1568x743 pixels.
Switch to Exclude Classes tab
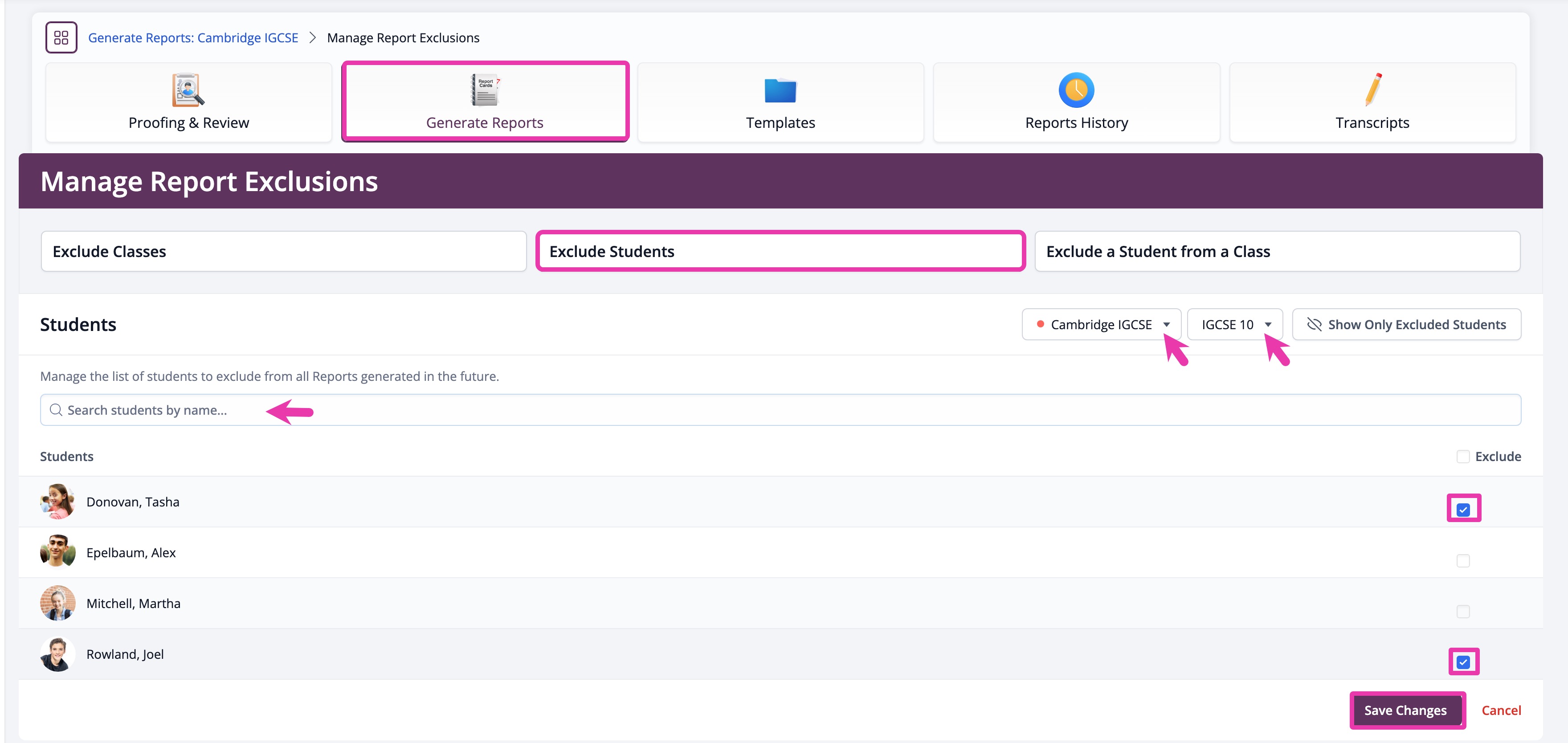pyautogui.click(x=284, y=251)
